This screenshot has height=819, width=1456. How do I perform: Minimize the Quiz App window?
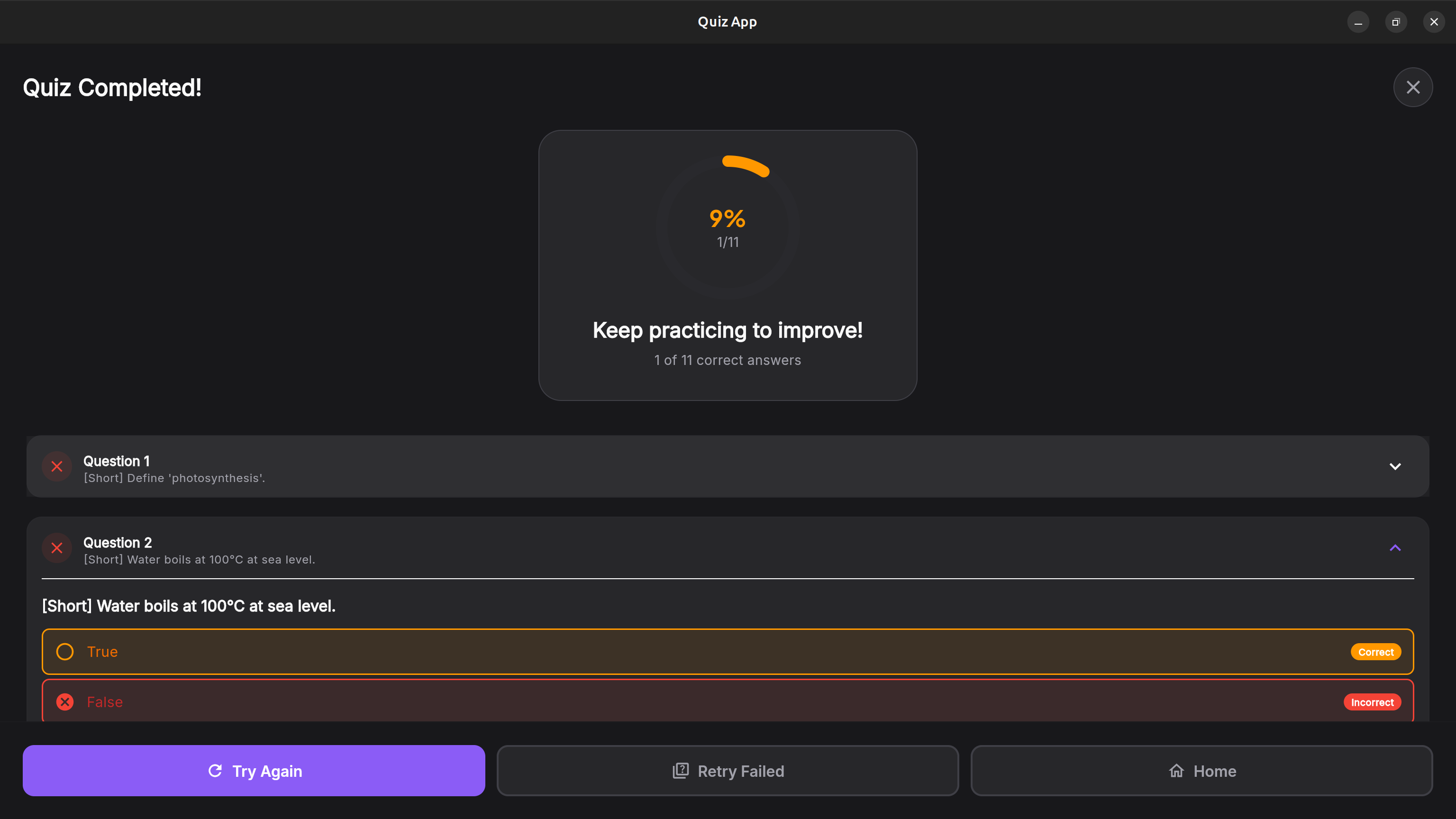1357,22
